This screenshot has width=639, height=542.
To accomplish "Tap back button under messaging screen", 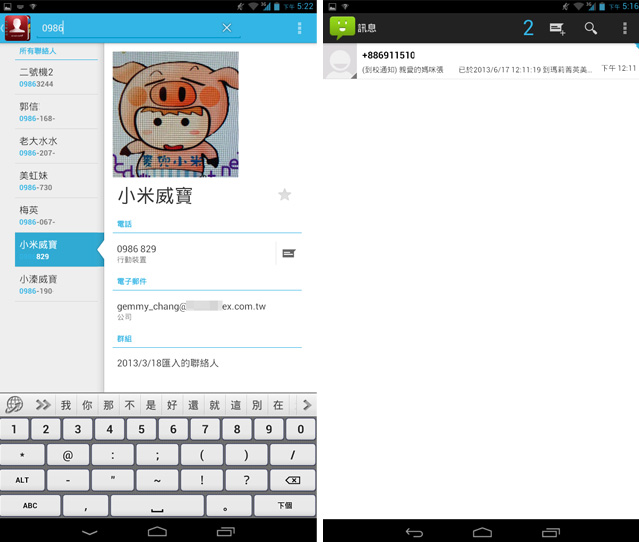I will [414, 532].
